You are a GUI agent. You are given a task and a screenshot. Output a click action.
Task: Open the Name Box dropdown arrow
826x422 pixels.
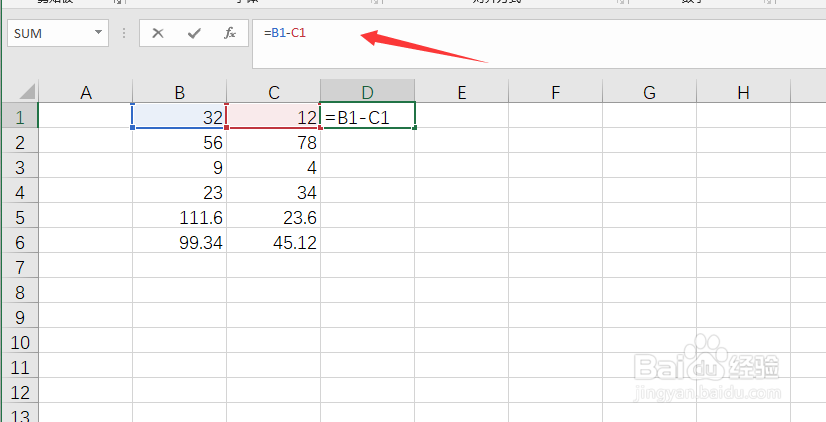99,33
